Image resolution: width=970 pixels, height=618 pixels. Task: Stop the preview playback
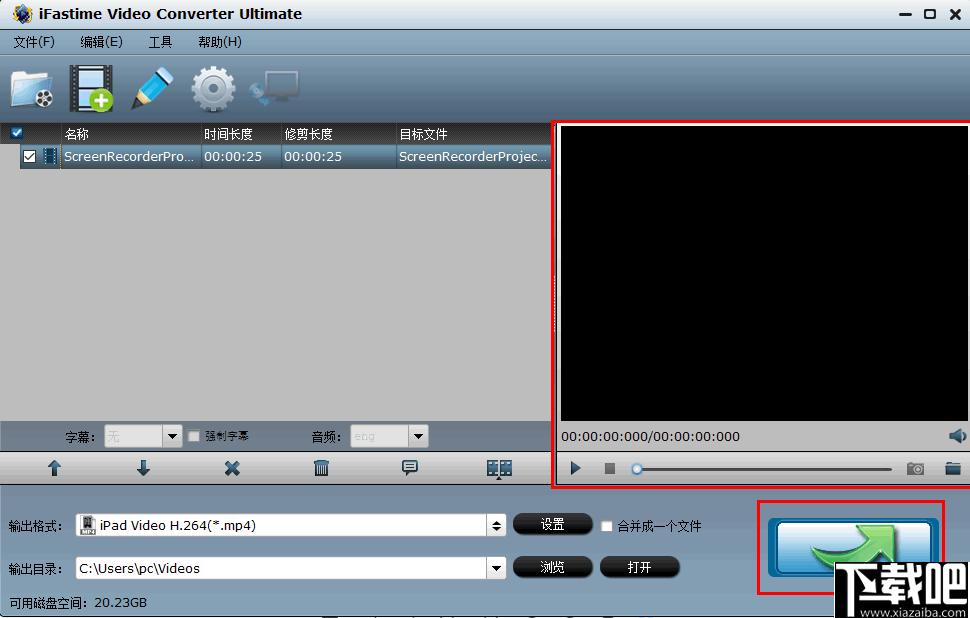pos(610,468)
